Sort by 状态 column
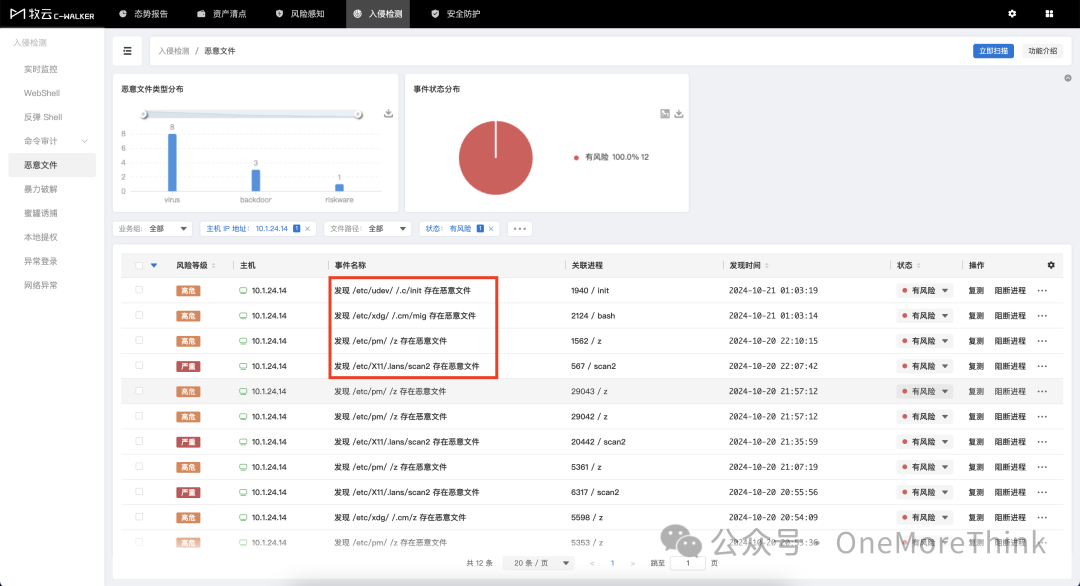 coord(918,266)
